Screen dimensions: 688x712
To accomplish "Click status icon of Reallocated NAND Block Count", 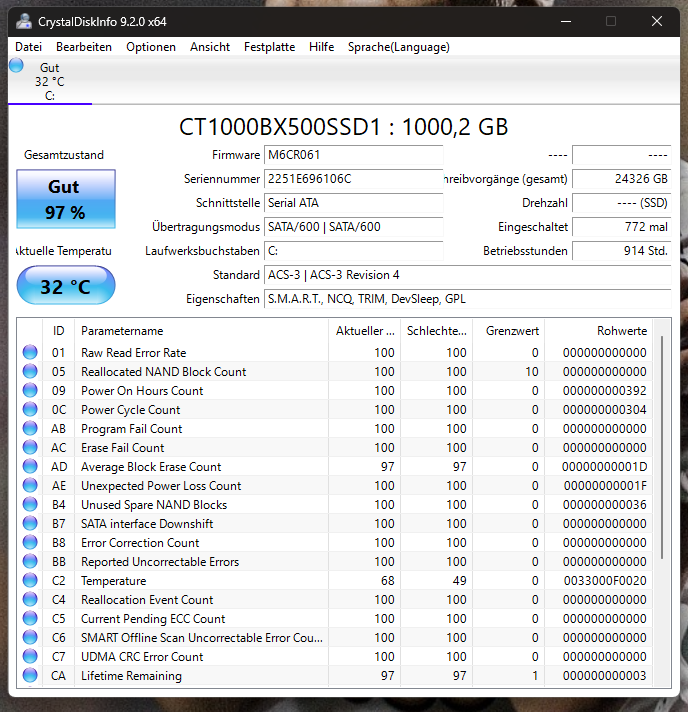I will click(30, 371).
